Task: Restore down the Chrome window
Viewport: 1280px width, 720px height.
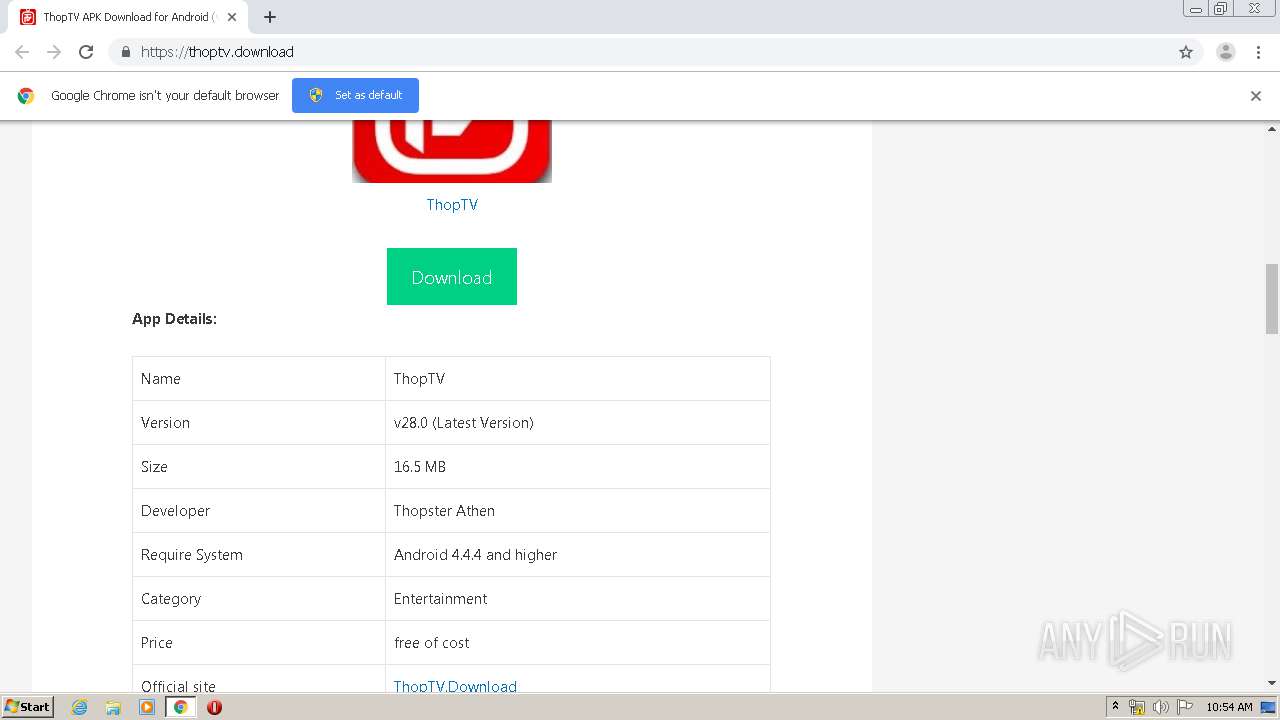Action: (x=1221, y=9)
